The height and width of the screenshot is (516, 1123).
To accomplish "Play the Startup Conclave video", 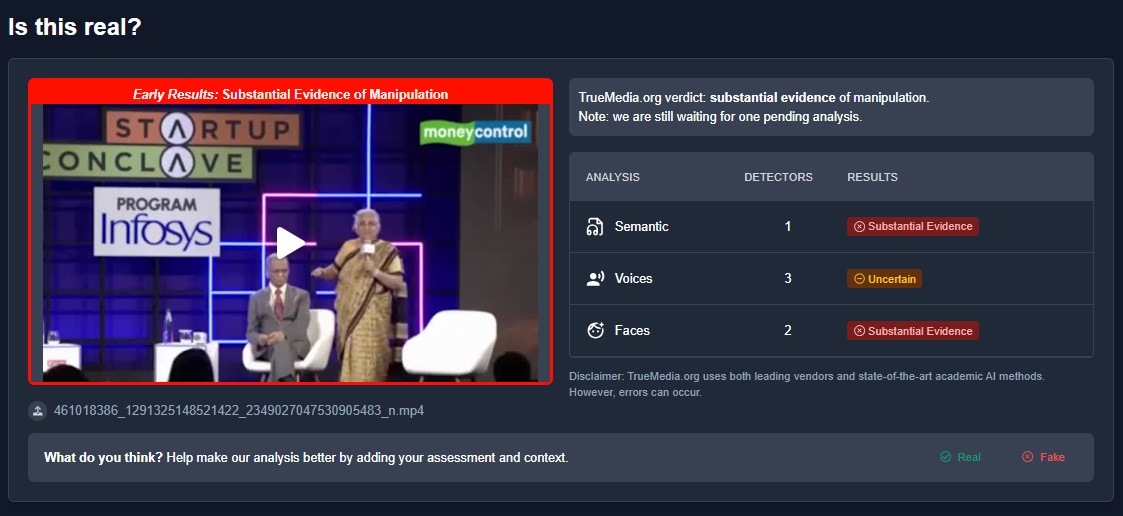I will 290,243.
